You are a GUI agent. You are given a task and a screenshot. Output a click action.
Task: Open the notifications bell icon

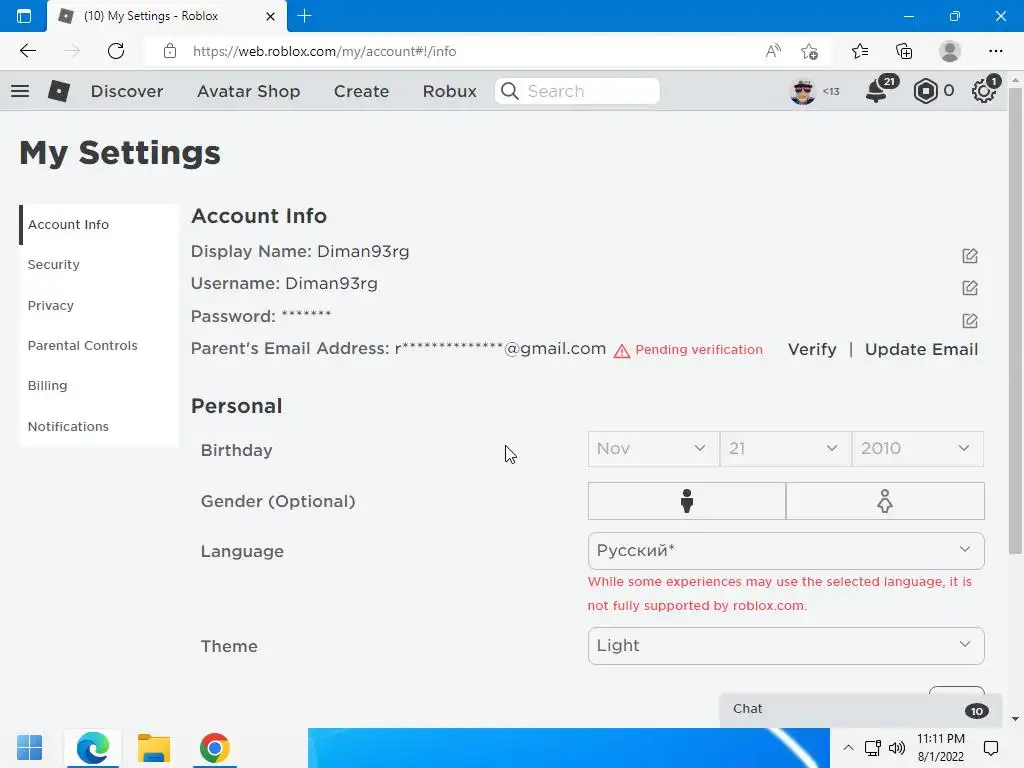click(x=876, y=91)
